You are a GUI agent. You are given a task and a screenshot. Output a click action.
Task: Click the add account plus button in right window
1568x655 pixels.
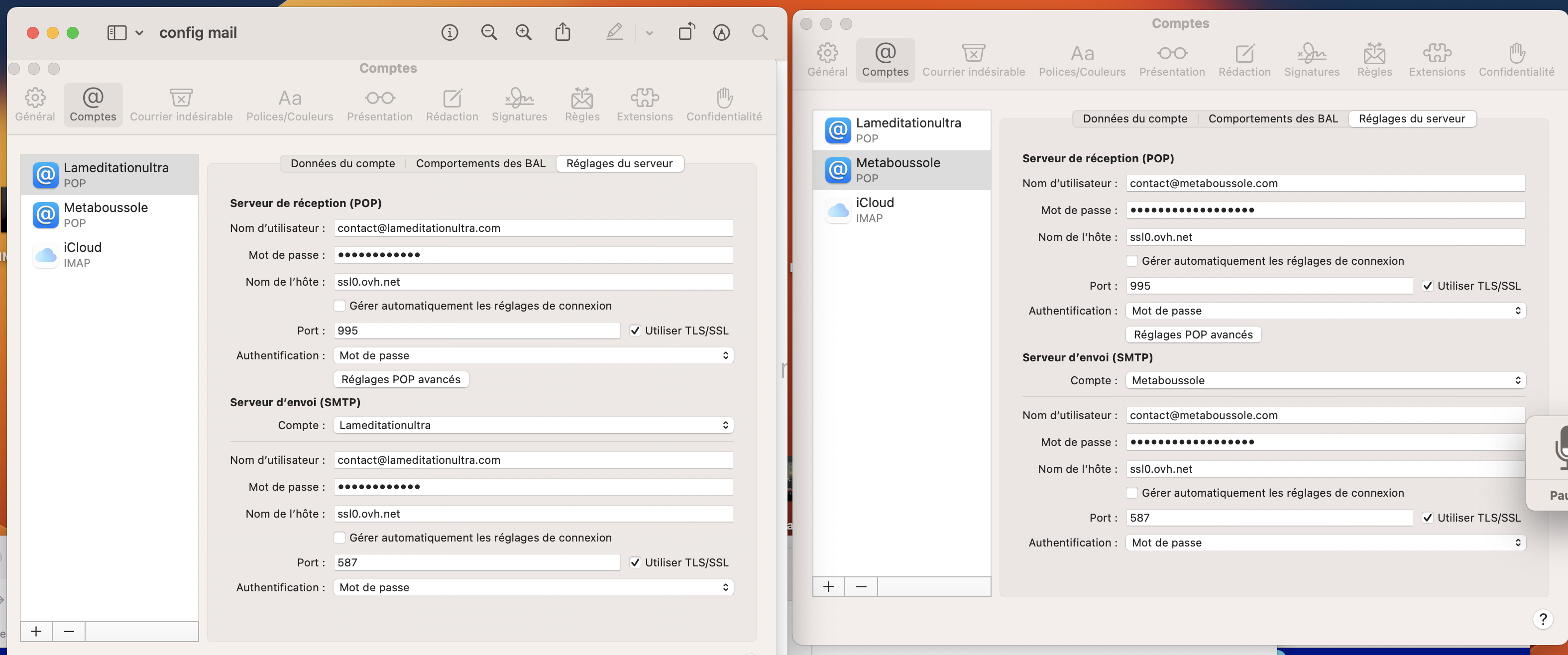828,587
